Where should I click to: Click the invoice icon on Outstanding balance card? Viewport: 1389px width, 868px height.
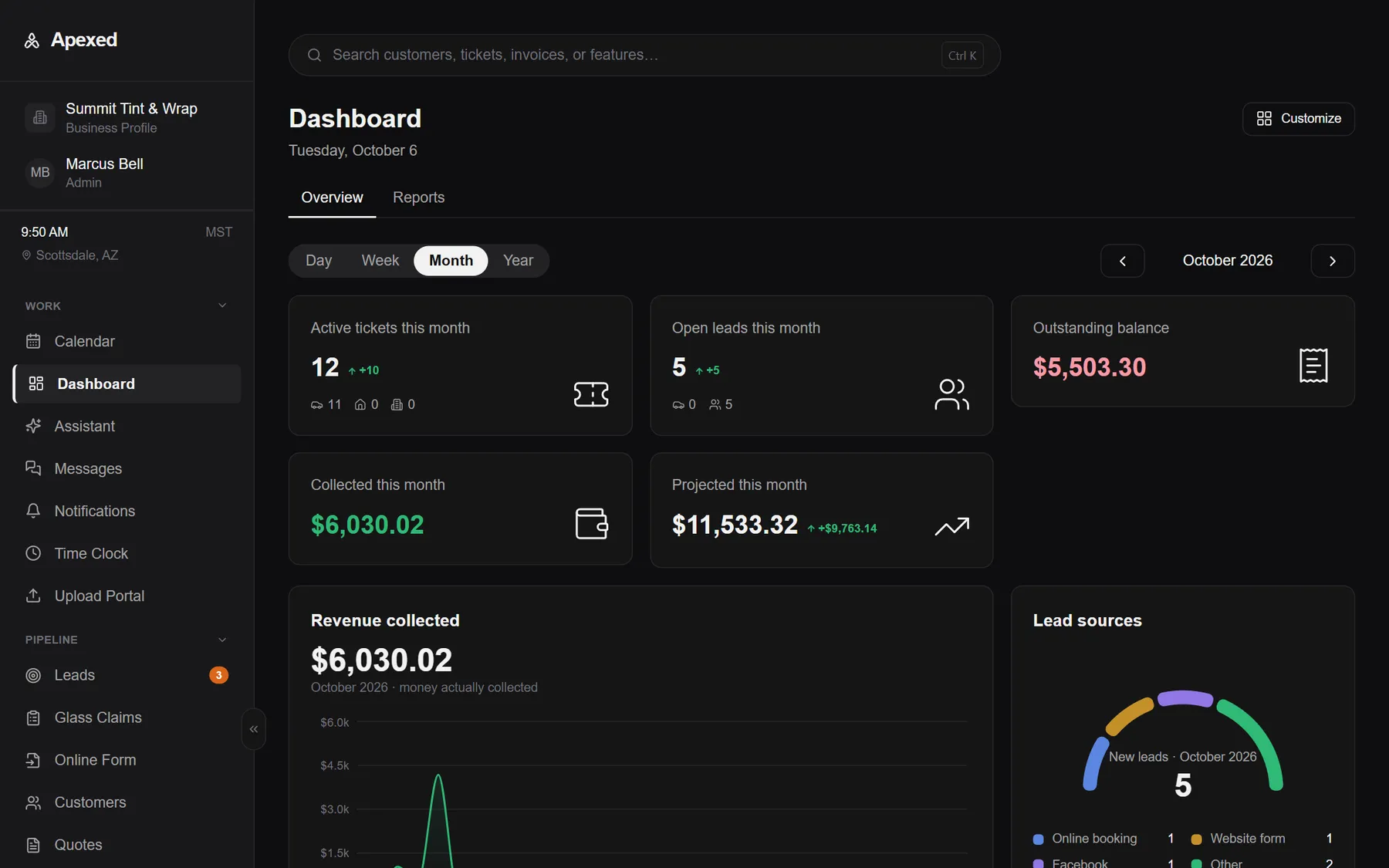coord(1313,366)
